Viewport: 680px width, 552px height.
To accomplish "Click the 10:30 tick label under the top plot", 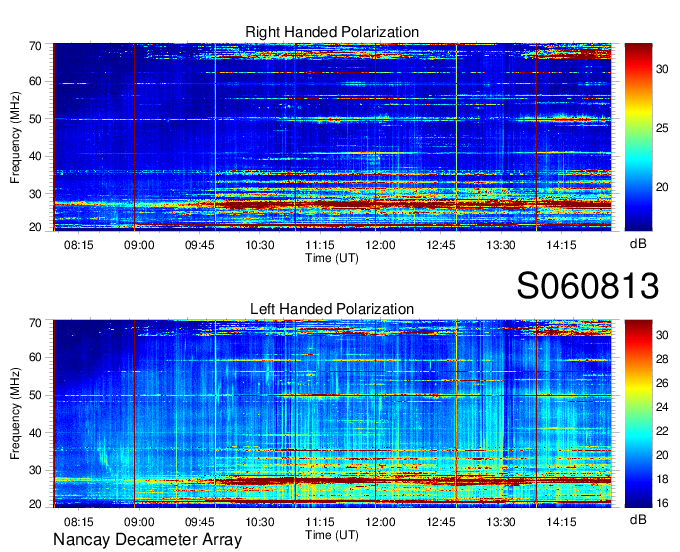I will pos(260,245).
